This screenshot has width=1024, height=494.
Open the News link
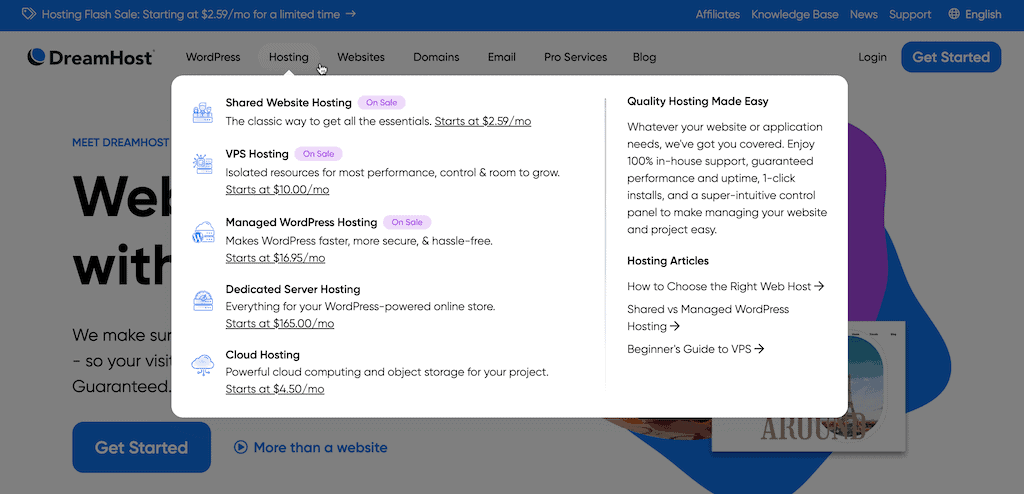point(863,14)
